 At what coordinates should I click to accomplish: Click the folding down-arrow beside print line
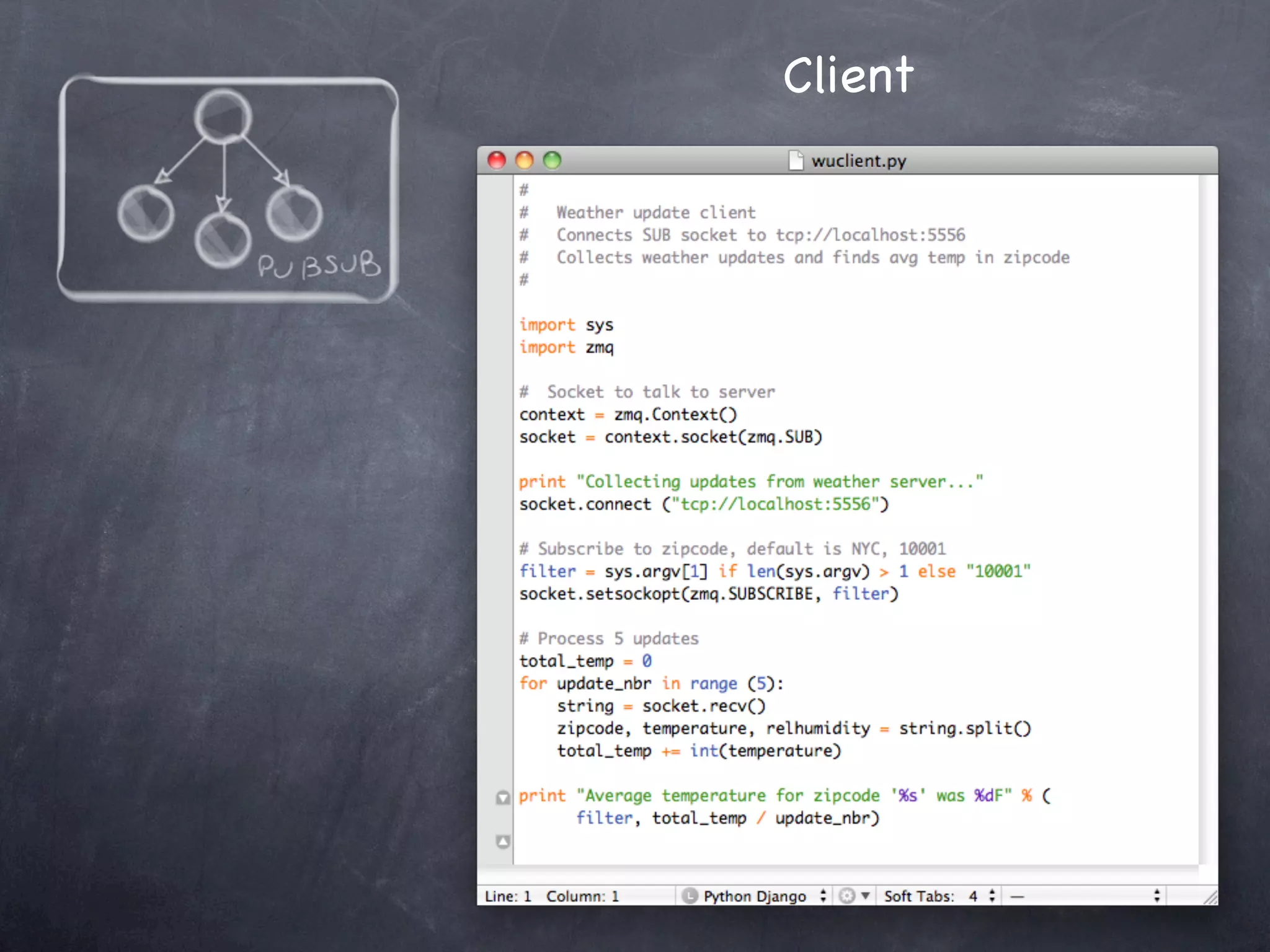pos(503,797)
